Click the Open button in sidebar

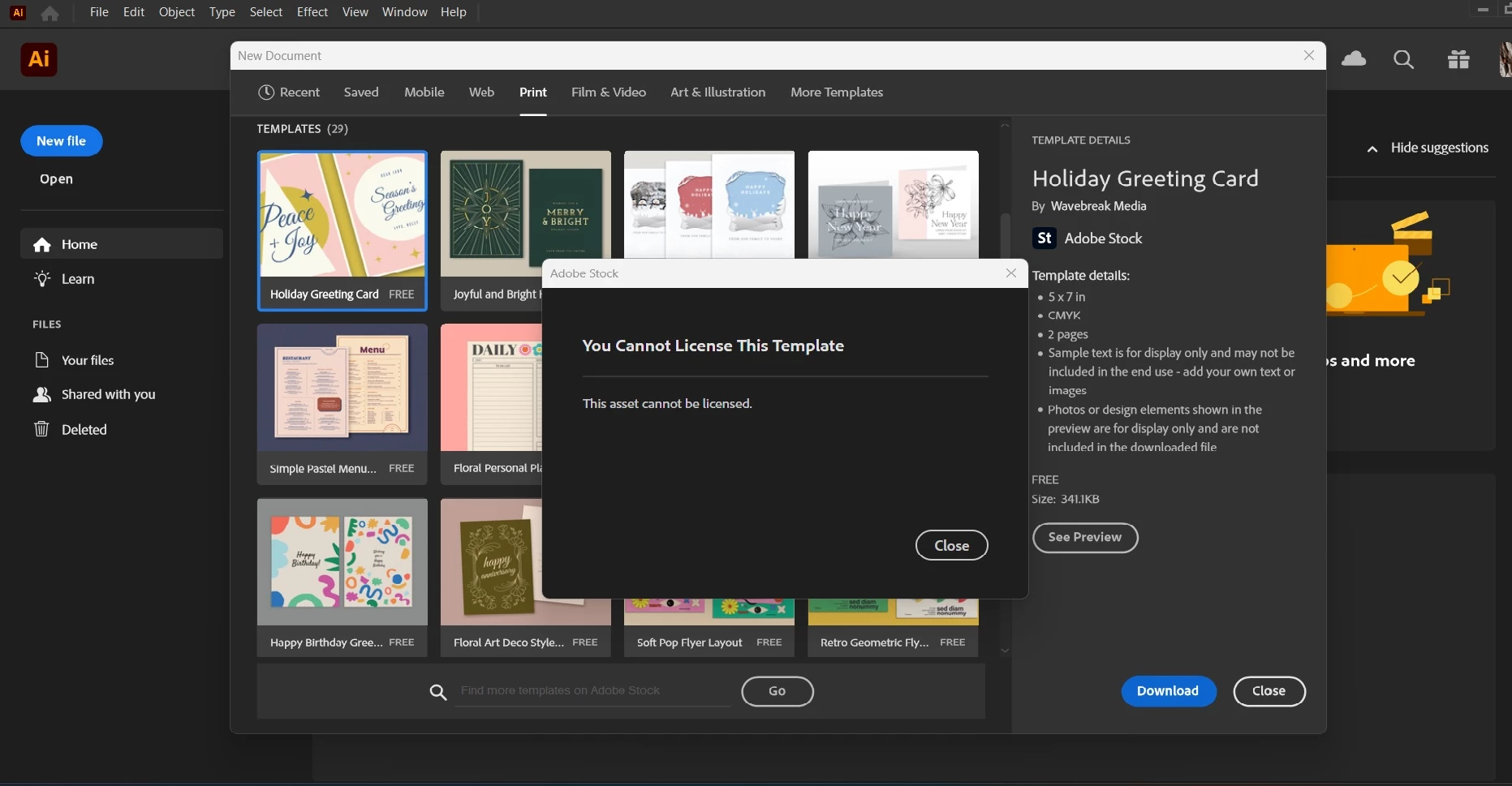tap(56, 179)
